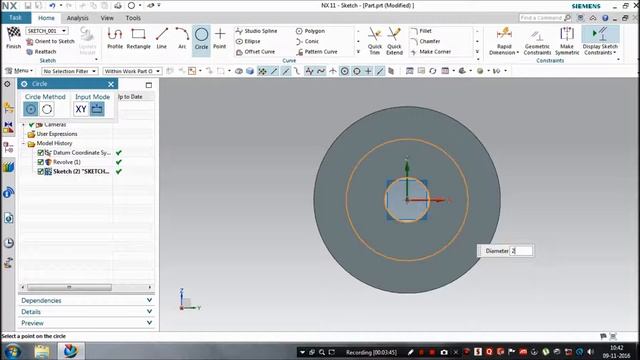
Task: Toggle Revolve (1) checkbox
Action: (x=40, y=162)
